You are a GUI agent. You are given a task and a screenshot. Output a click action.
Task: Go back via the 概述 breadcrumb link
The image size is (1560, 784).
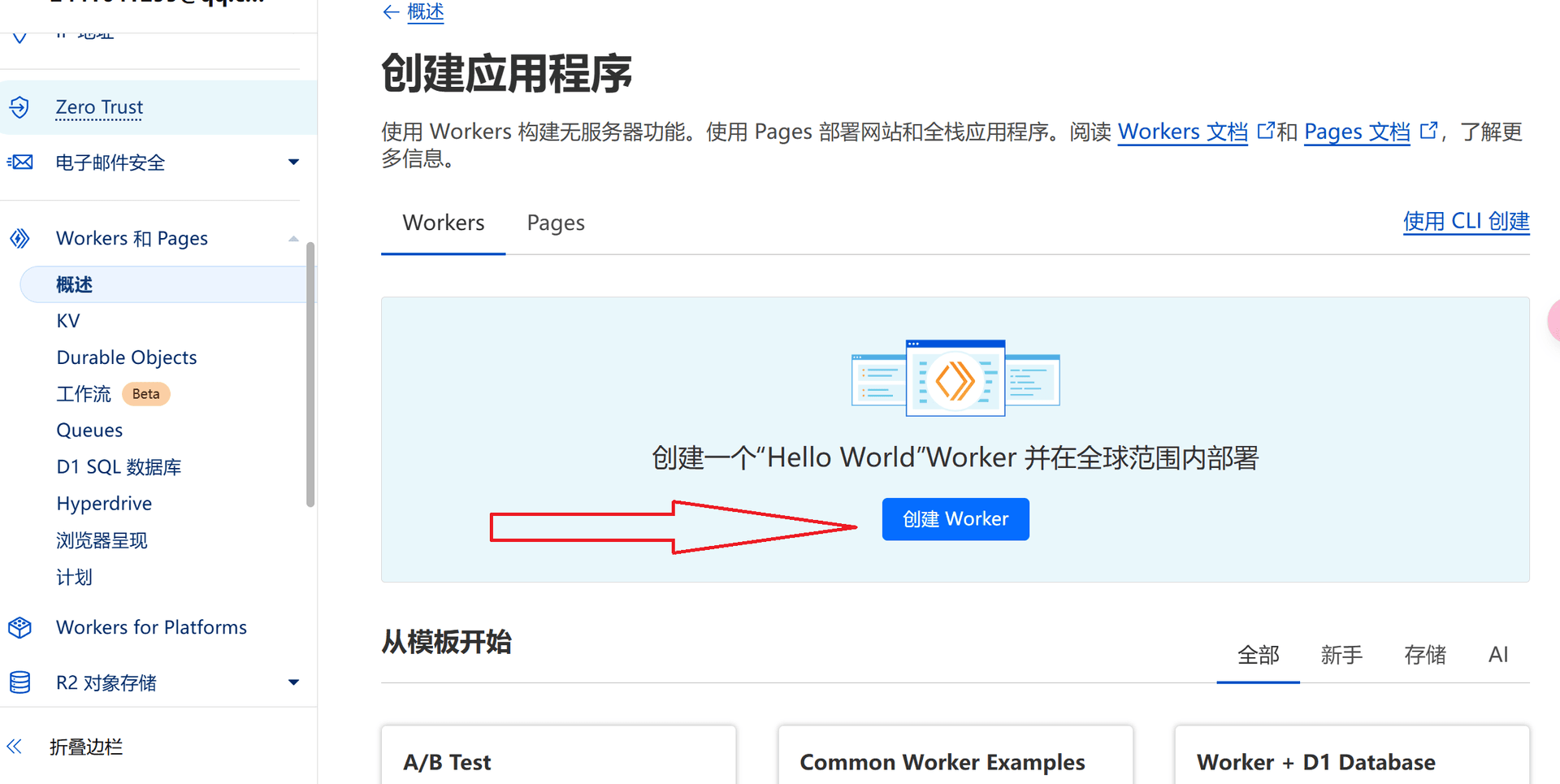point(425,12)
